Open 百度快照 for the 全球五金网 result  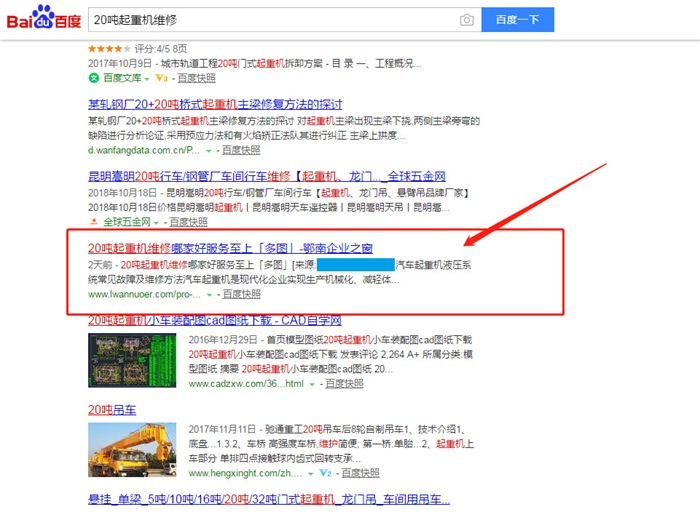click(x=188, y=222)
